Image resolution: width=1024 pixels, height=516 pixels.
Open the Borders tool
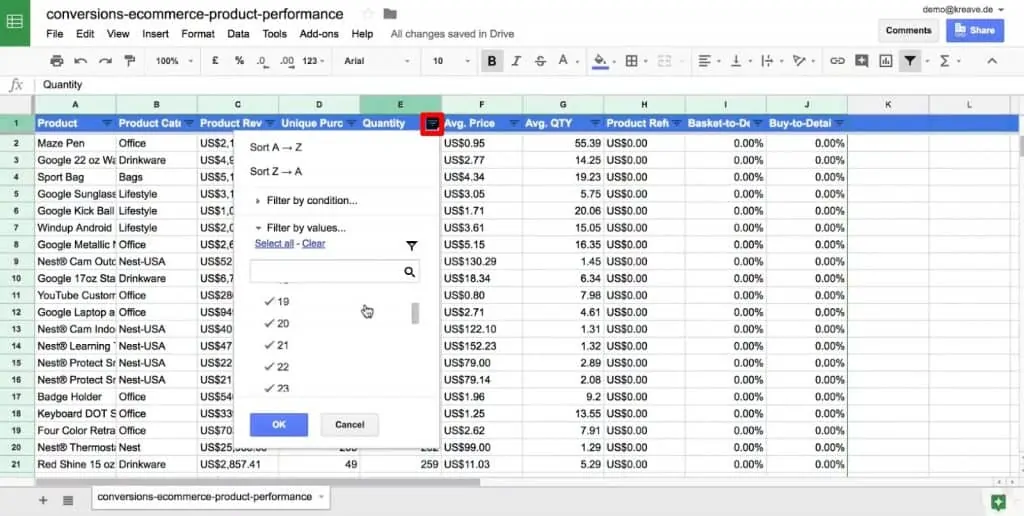click(632, 61)
